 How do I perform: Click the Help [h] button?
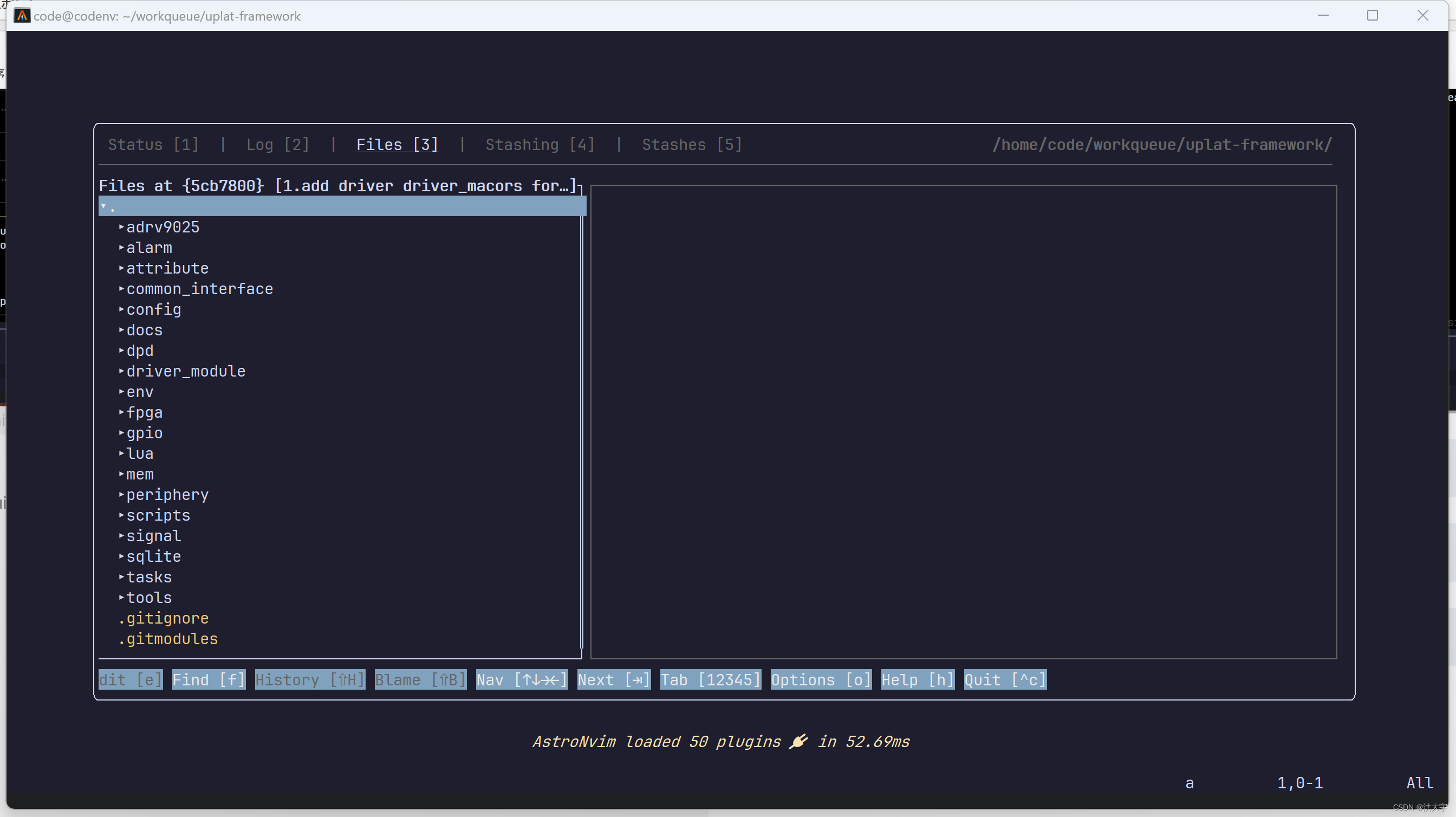918,679
